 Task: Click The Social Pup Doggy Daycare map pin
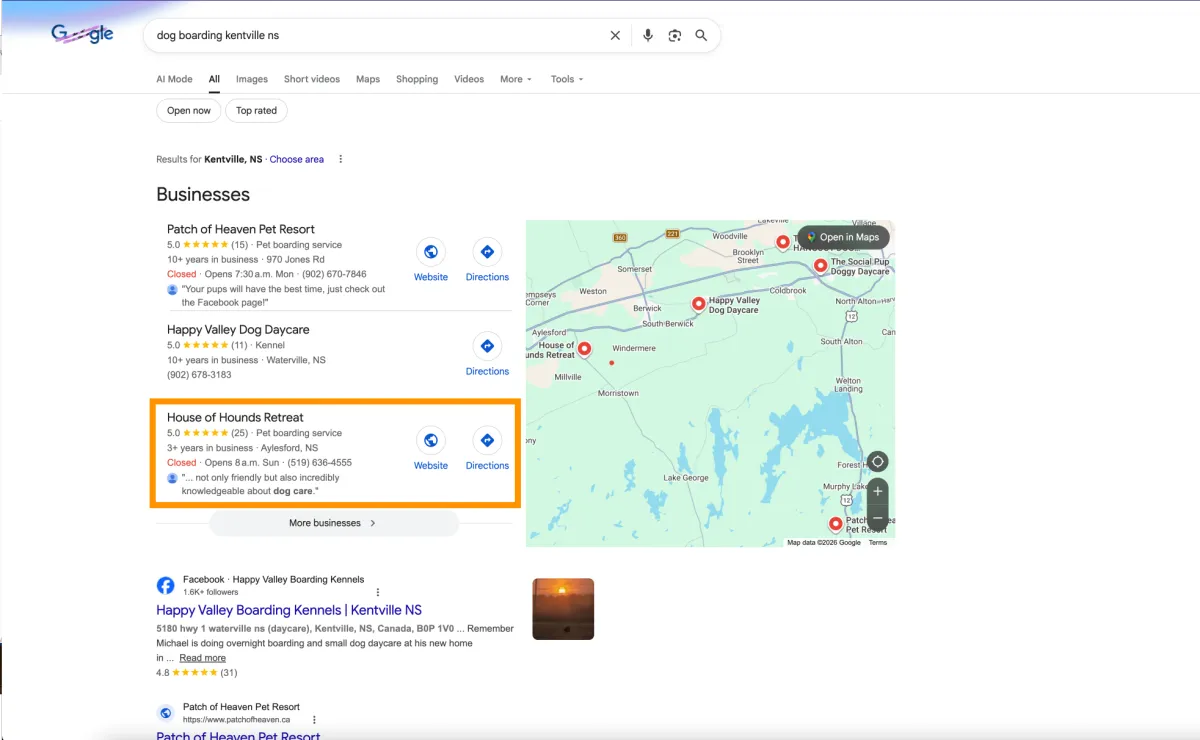pyautogui.click(x=821, y=266)
